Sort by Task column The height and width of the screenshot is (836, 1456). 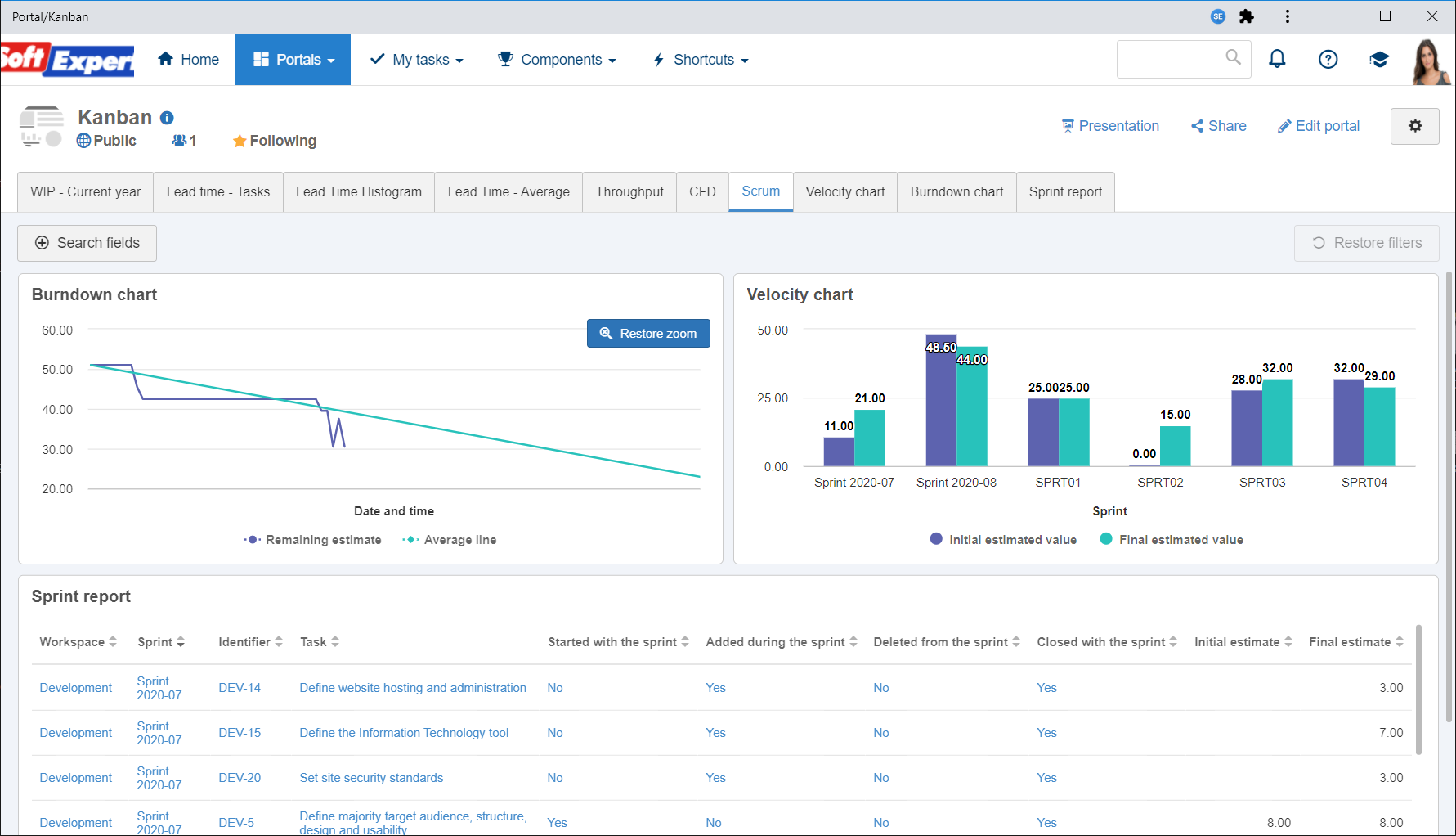(x=320, y=642)
